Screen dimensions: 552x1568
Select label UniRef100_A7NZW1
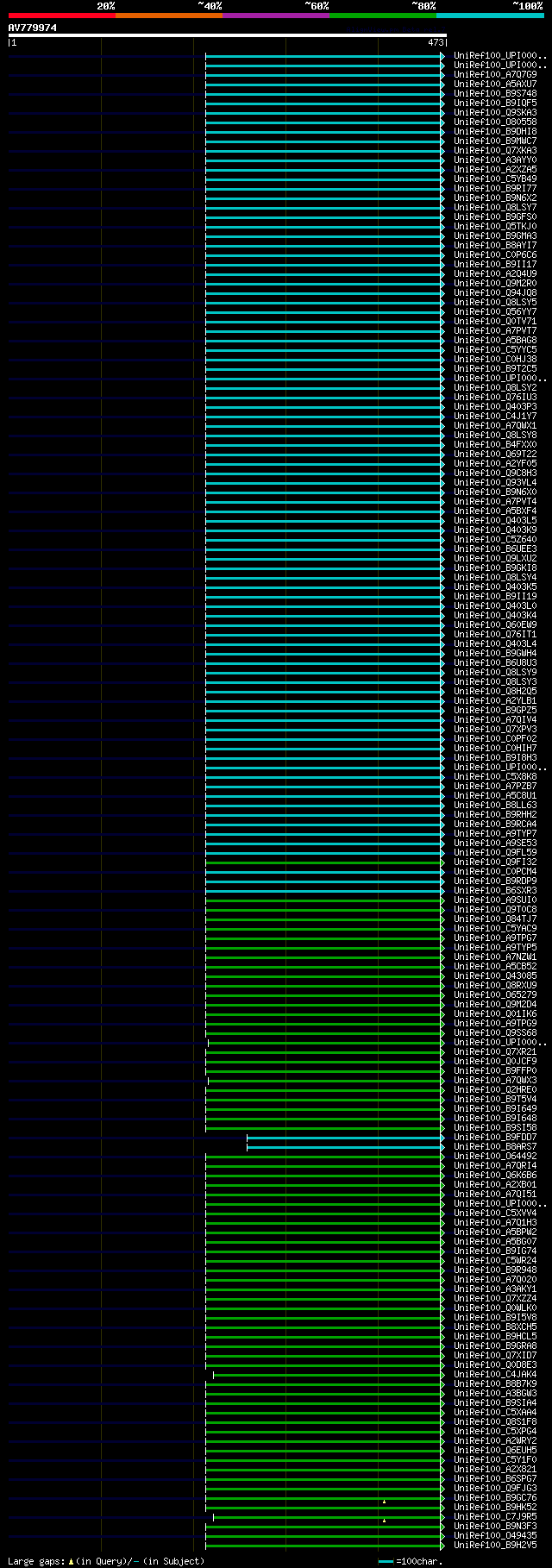495,957
